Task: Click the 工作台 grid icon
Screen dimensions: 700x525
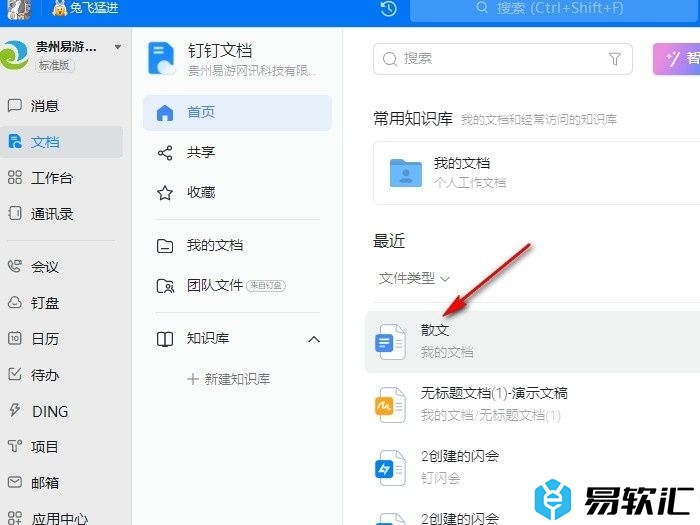Action: [x=15, y=177]
